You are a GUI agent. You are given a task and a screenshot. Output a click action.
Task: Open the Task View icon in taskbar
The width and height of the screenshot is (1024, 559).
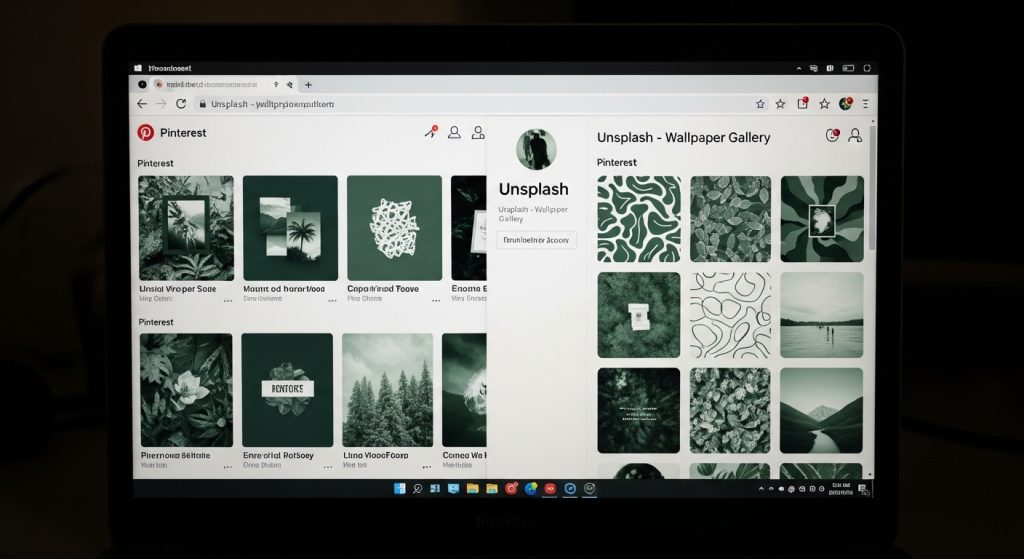tap(435, 488)
